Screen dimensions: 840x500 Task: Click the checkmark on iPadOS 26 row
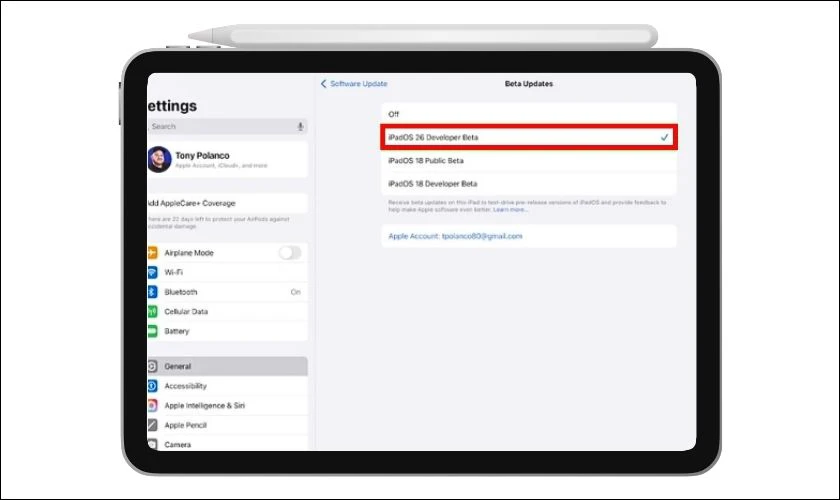point(664,137)
